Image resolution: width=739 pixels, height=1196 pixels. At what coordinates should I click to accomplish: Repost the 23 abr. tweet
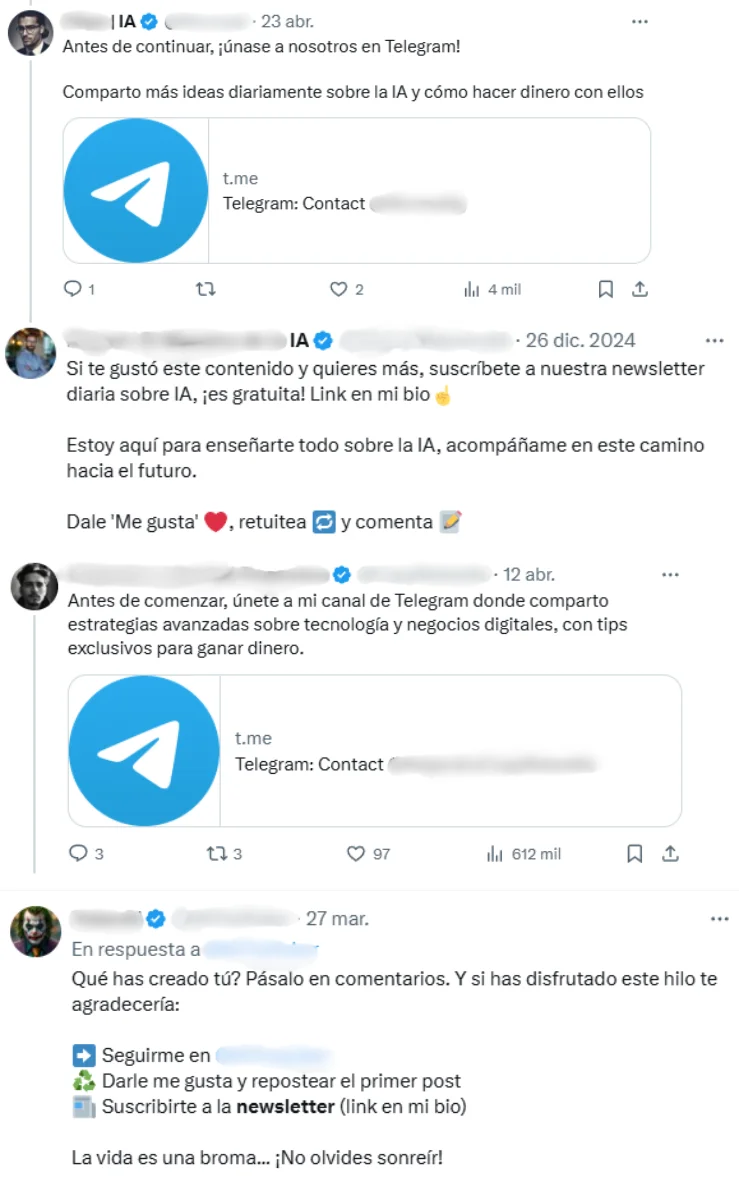coord(206,289)
